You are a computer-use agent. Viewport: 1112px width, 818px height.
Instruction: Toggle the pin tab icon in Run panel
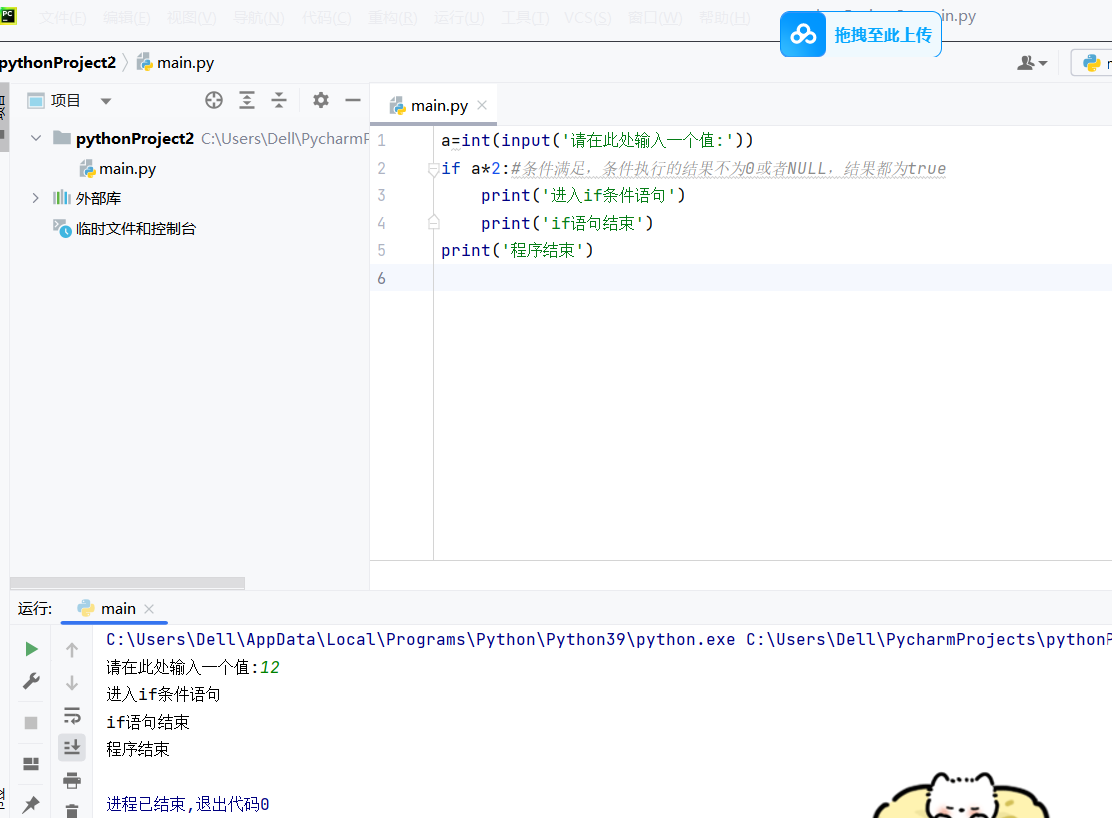31,804
